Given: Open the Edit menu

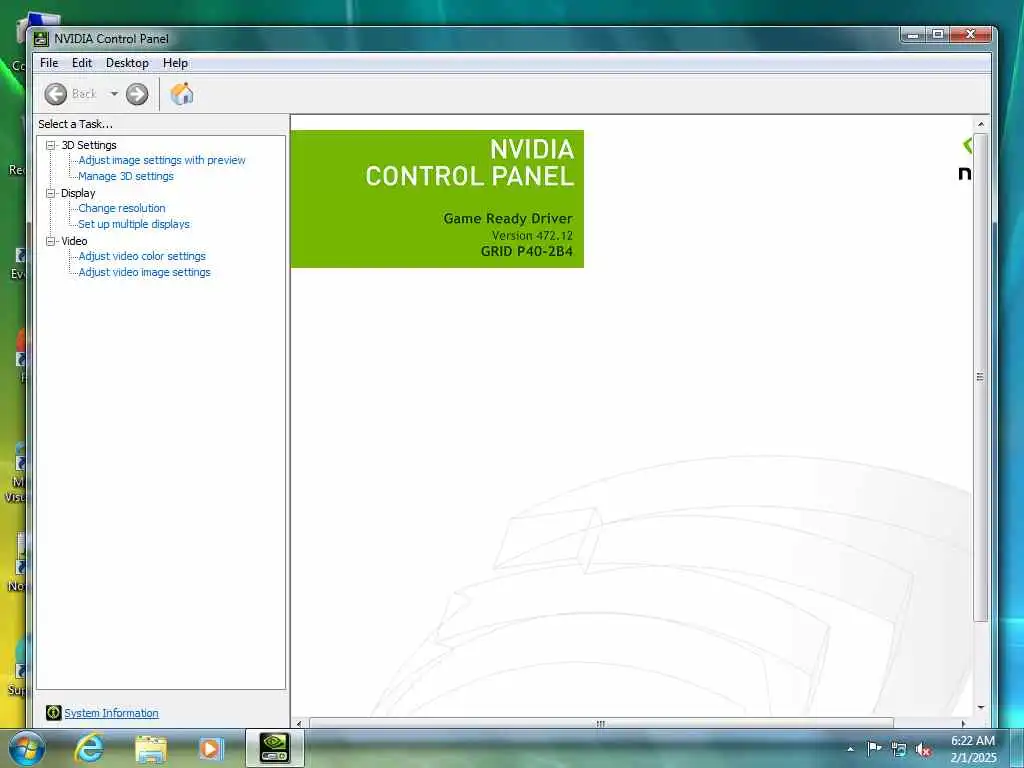Looking at the screenshot, I should point(82,63).
